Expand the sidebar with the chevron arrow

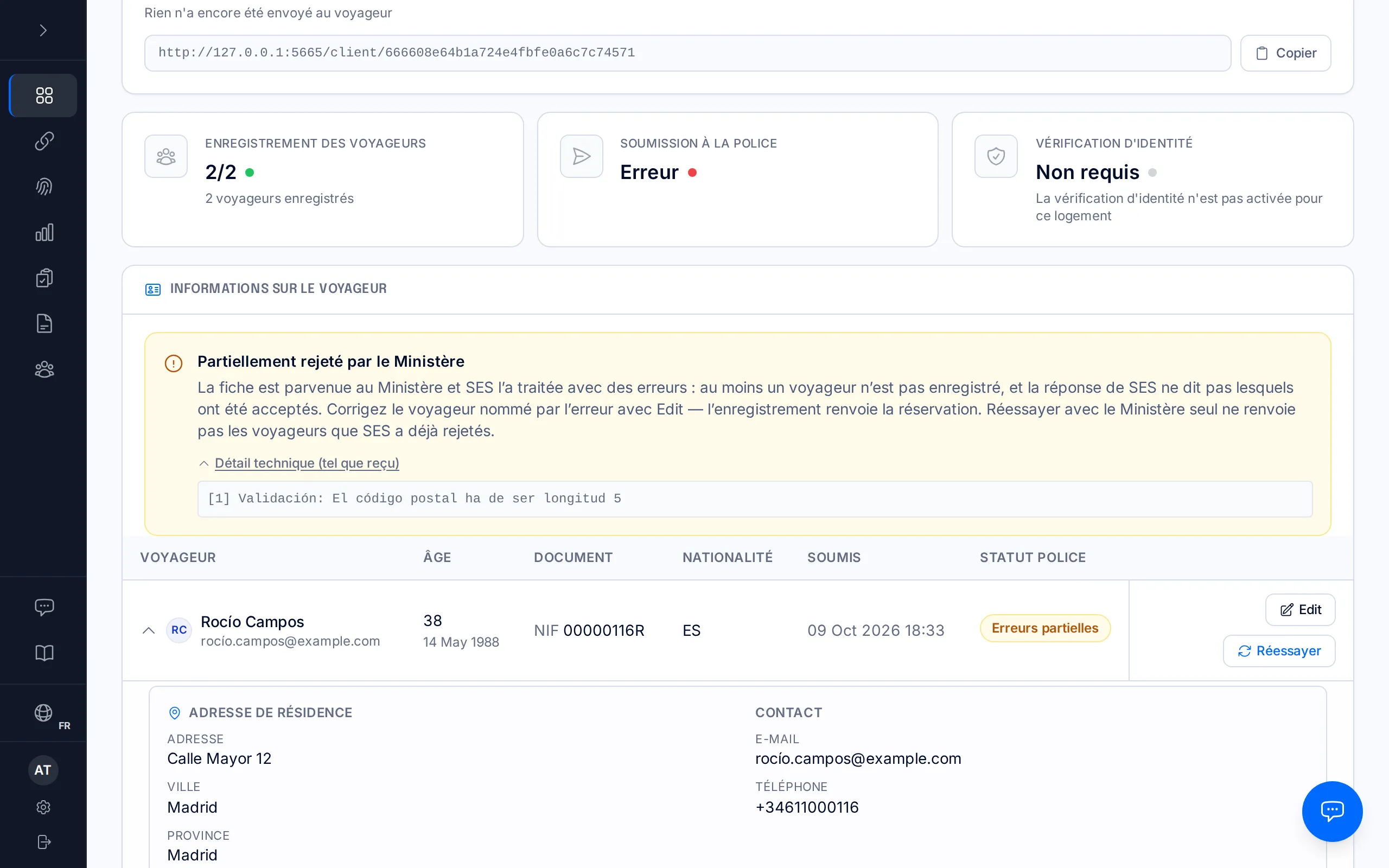click(x=43, y=30)
